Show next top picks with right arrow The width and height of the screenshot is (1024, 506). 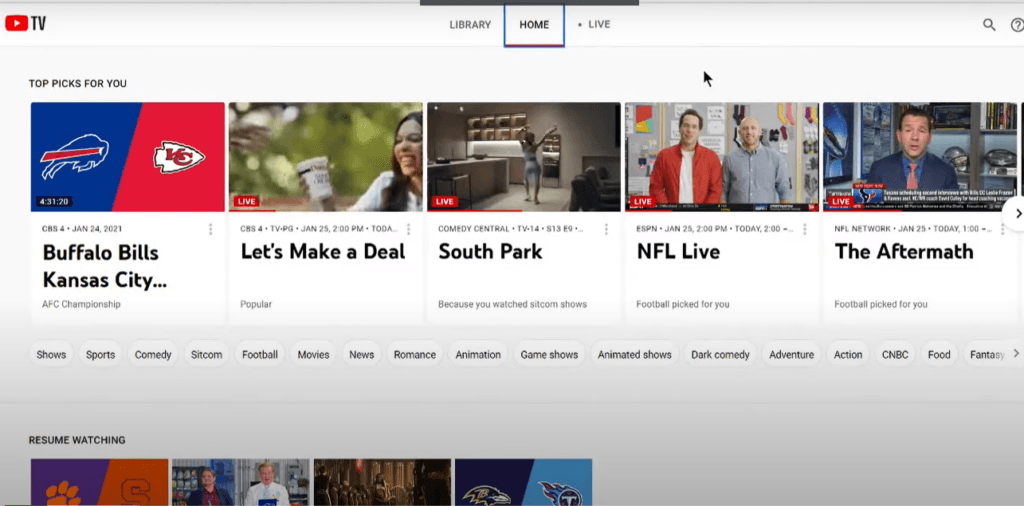[x=1016, y=213]
